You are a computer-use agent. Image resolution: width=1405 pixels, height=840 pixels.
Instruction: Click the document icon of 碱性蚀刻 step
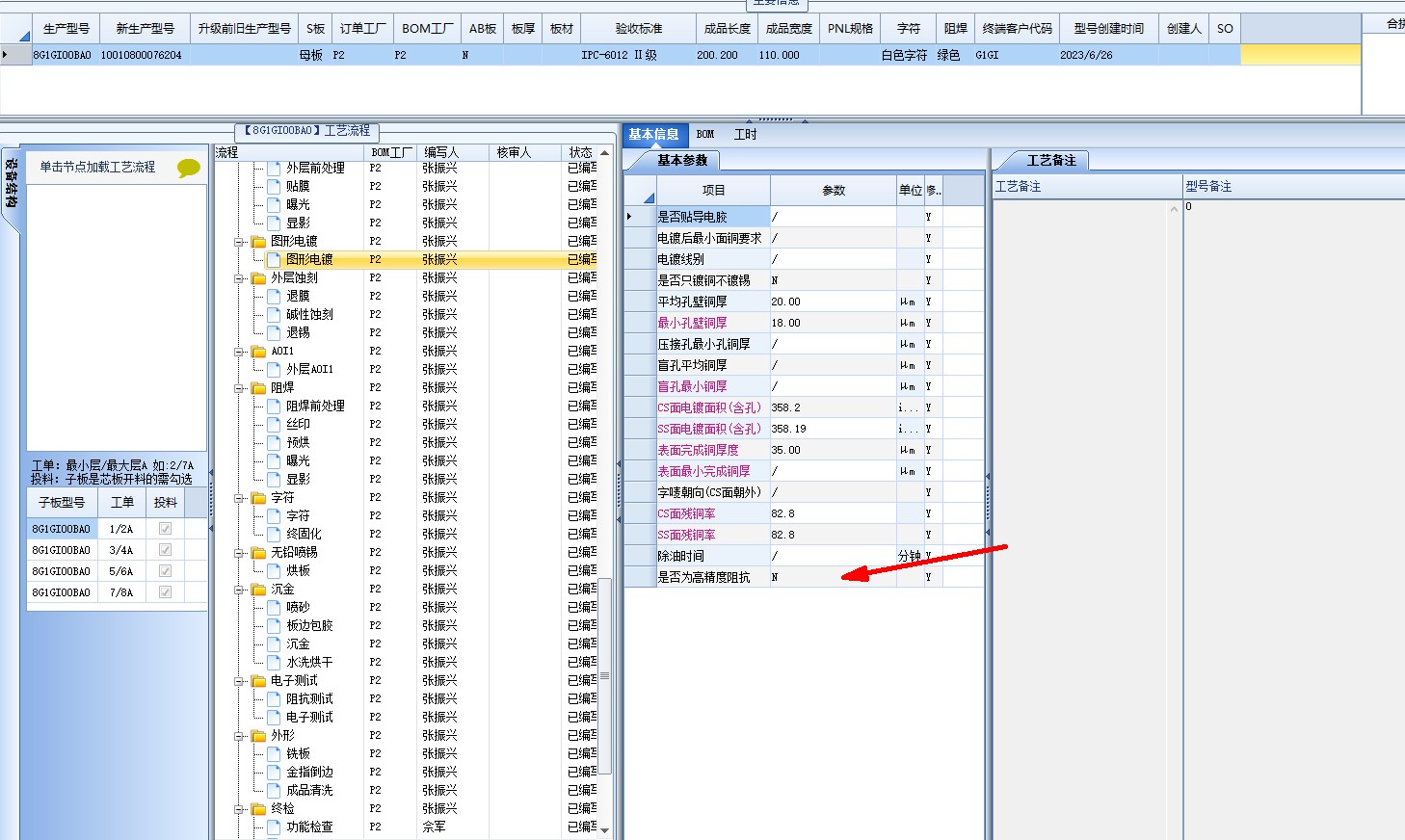(x=274, y=314)
